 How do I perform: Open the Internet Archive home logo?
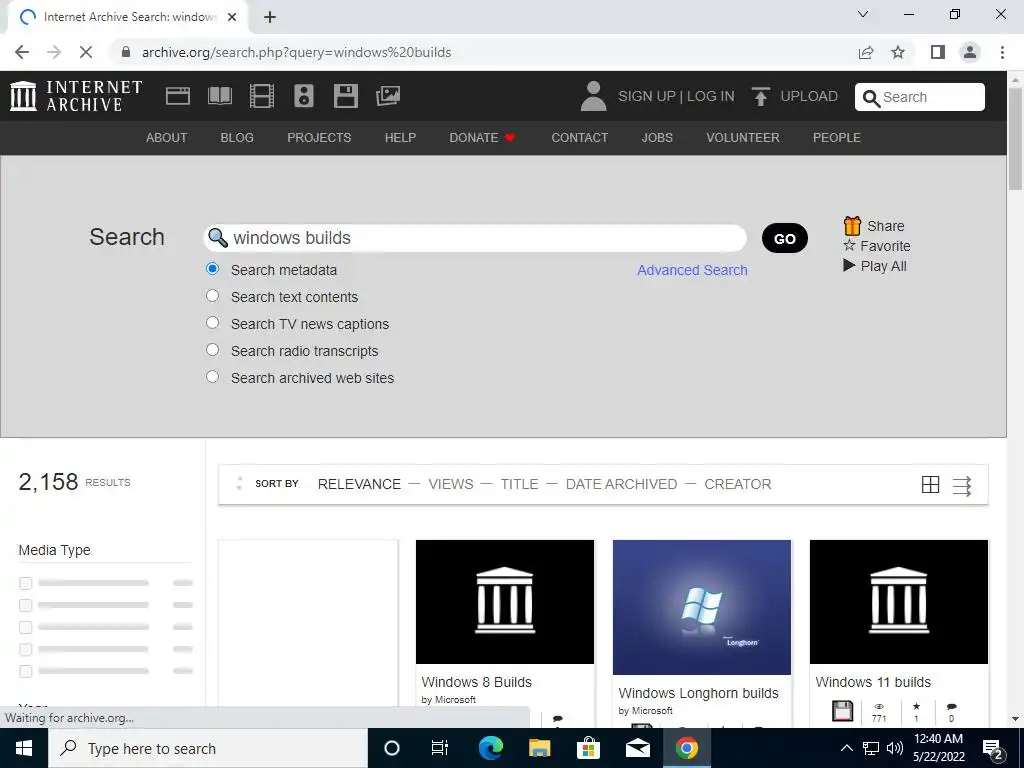click(x=76, y=96)
